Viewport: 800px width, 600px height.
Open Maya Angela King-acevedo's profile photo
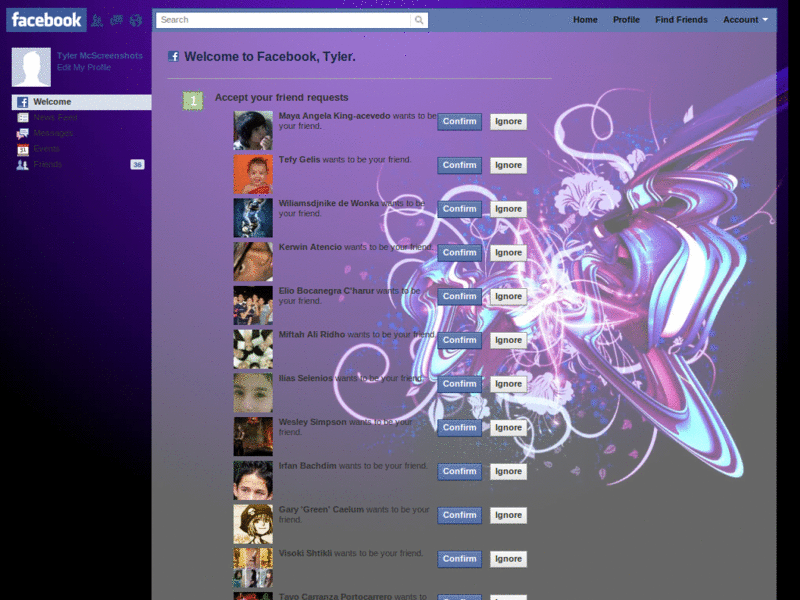point(253,131)
